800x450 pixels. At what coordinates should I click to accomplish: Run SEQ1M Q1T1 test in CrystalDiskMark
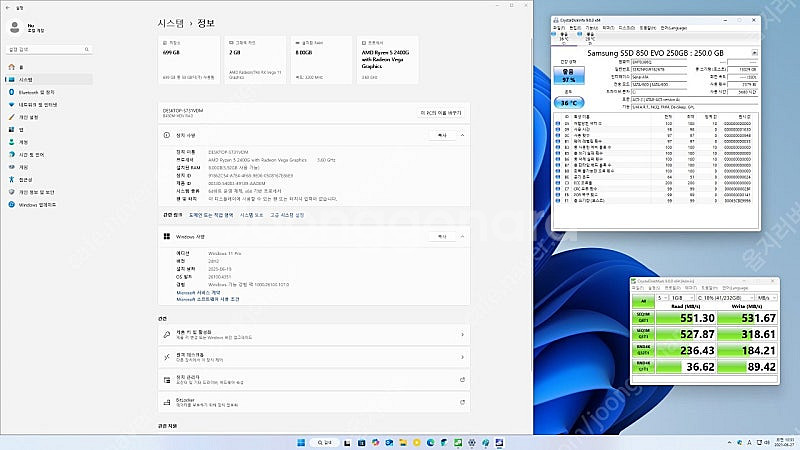643,334
